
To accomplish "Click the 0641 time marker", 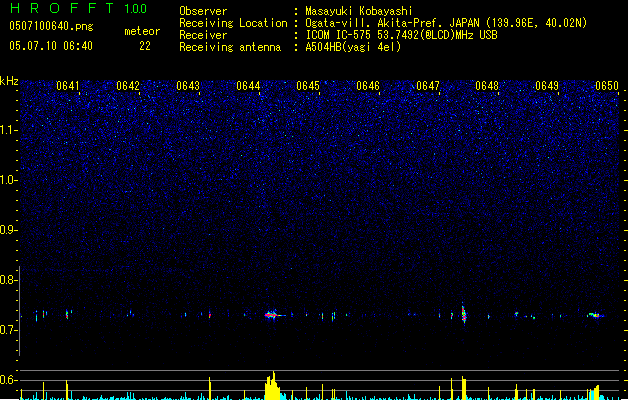I will pyautogui.click(x=67, y=86).
